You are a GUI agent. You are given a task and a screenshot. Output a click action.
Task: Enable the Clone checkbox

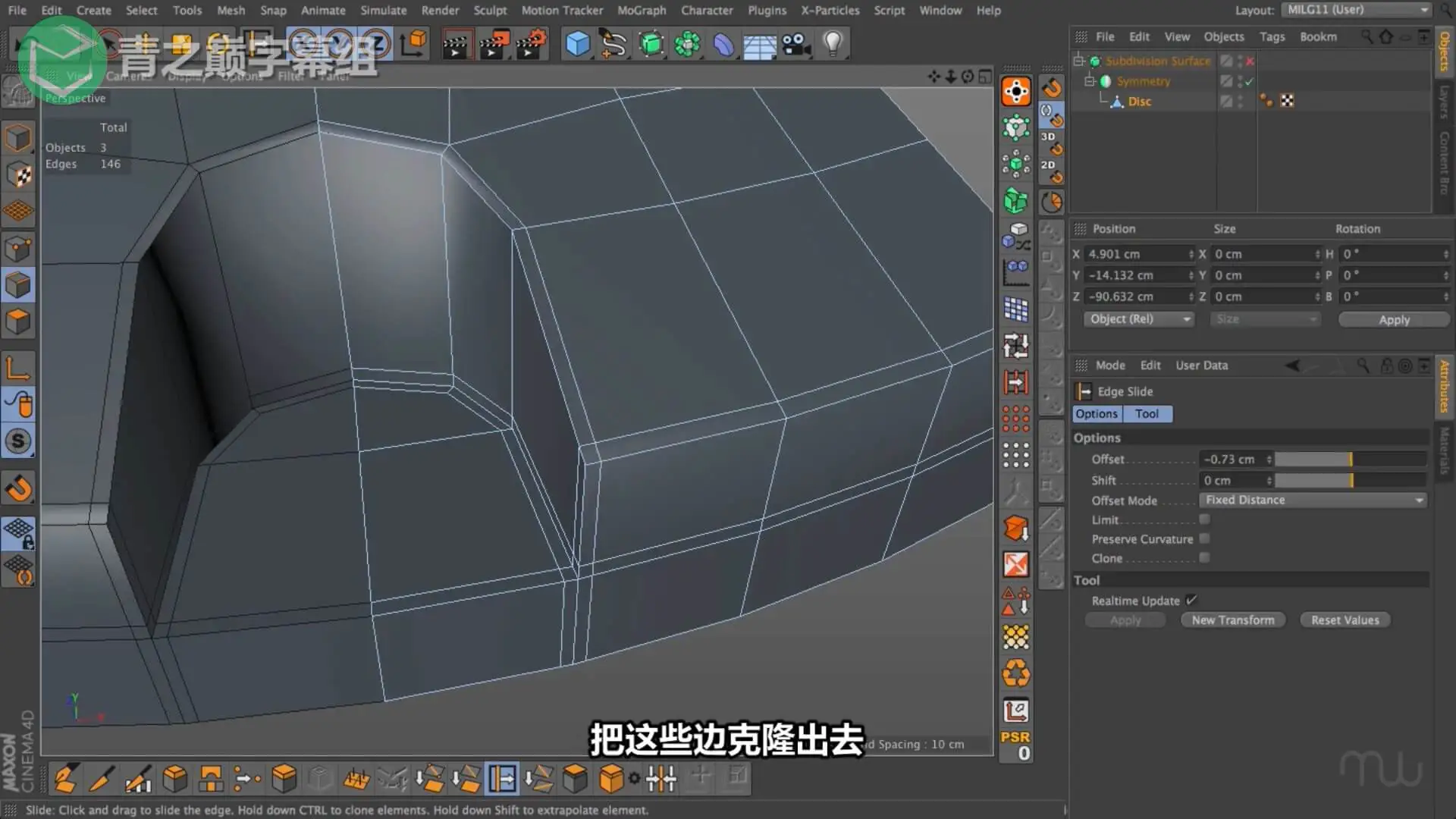point(1204,557)
